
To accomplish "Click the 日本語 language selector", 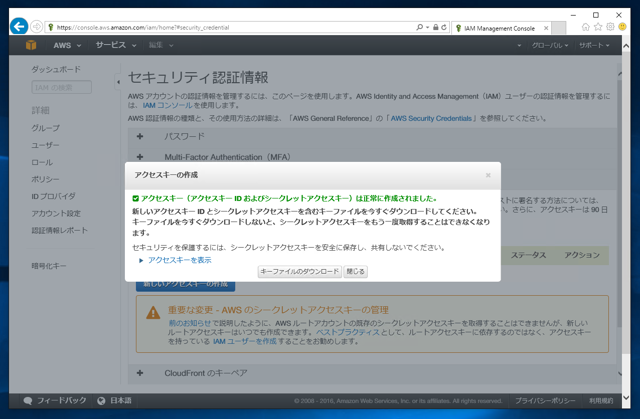I will [115, 401].
